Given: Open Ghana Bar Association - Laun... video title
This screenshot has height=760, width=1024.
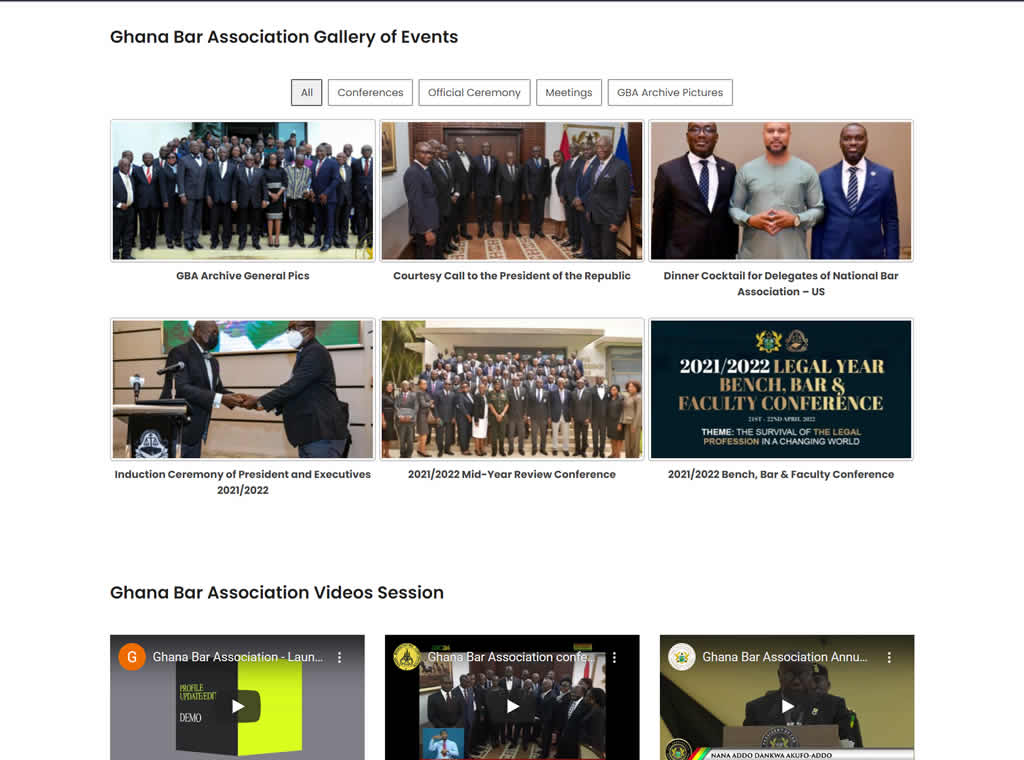Looking at the screenshot, I should (x=238, y=657).
